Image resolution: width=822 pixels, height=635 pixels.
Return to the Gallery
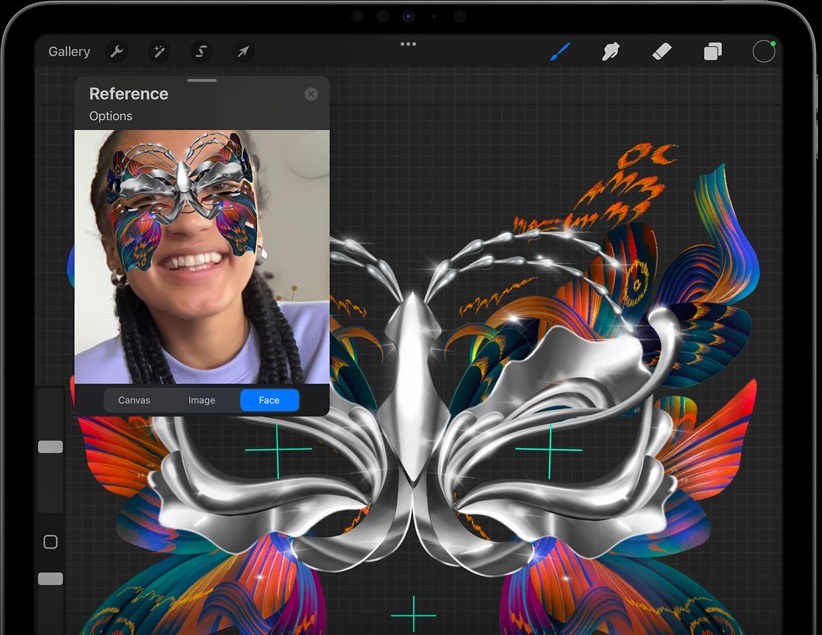tap(69, 51)
